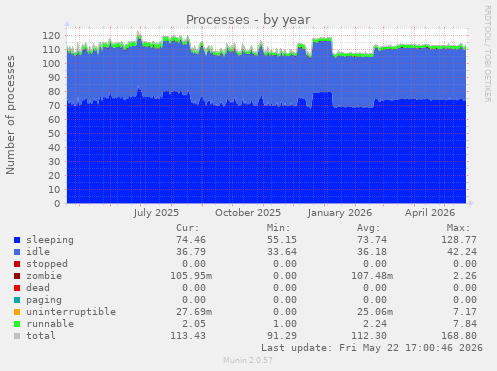Click idle average value 36.18
The image size is (497, 371).
pos(372,252)
